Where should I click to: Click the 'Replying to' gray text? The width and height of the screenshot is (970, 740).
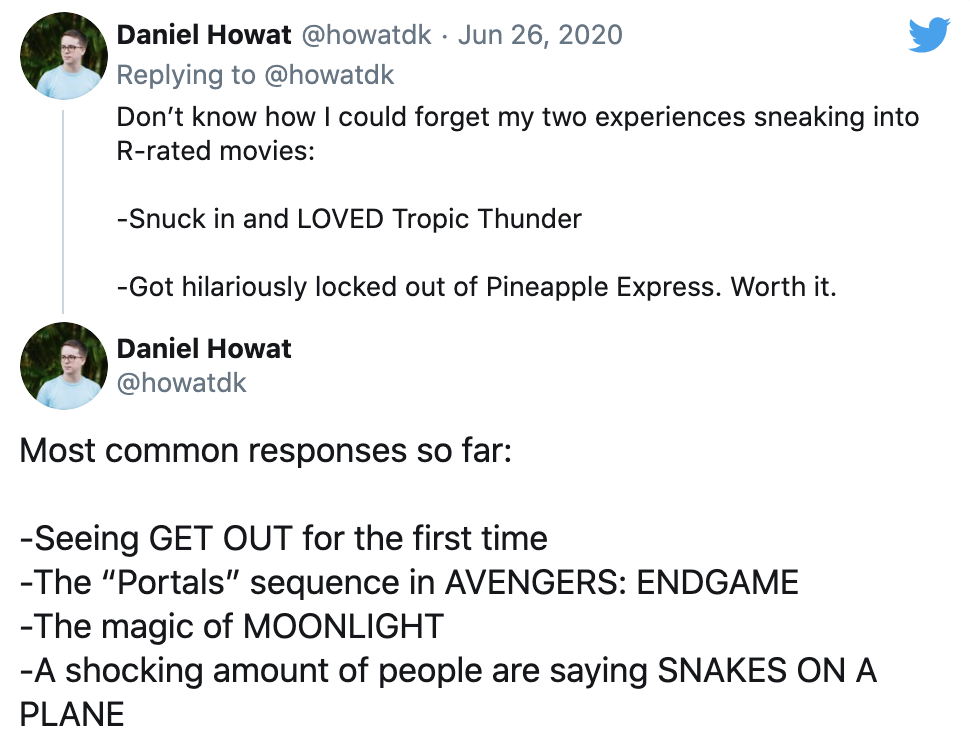pyautogui.click(x=186, y=75)
